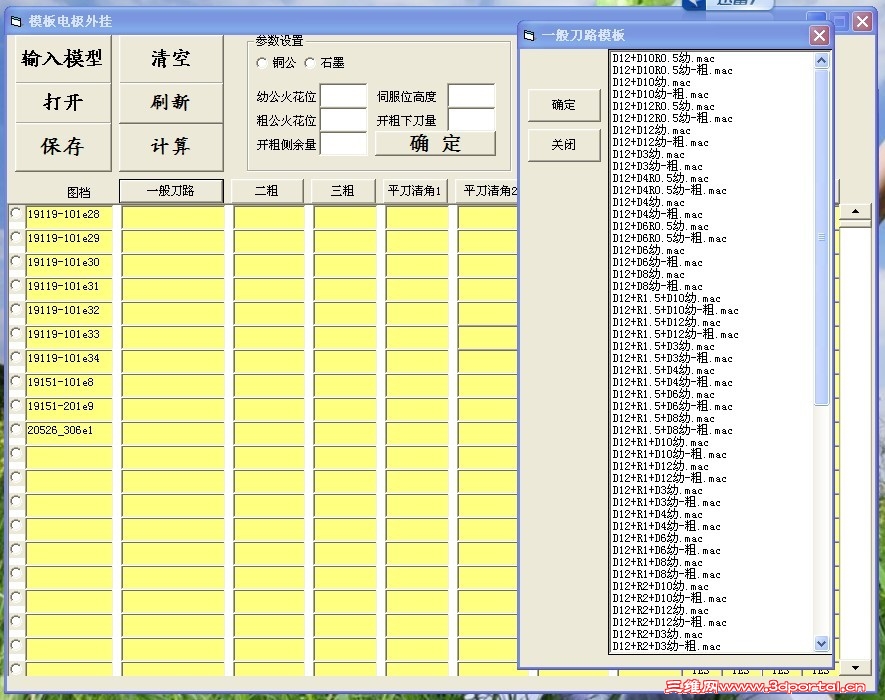Click main window scroll down arrow
Image resolution: width=885 pixels, height=700 pixels.
click(856, 668)
